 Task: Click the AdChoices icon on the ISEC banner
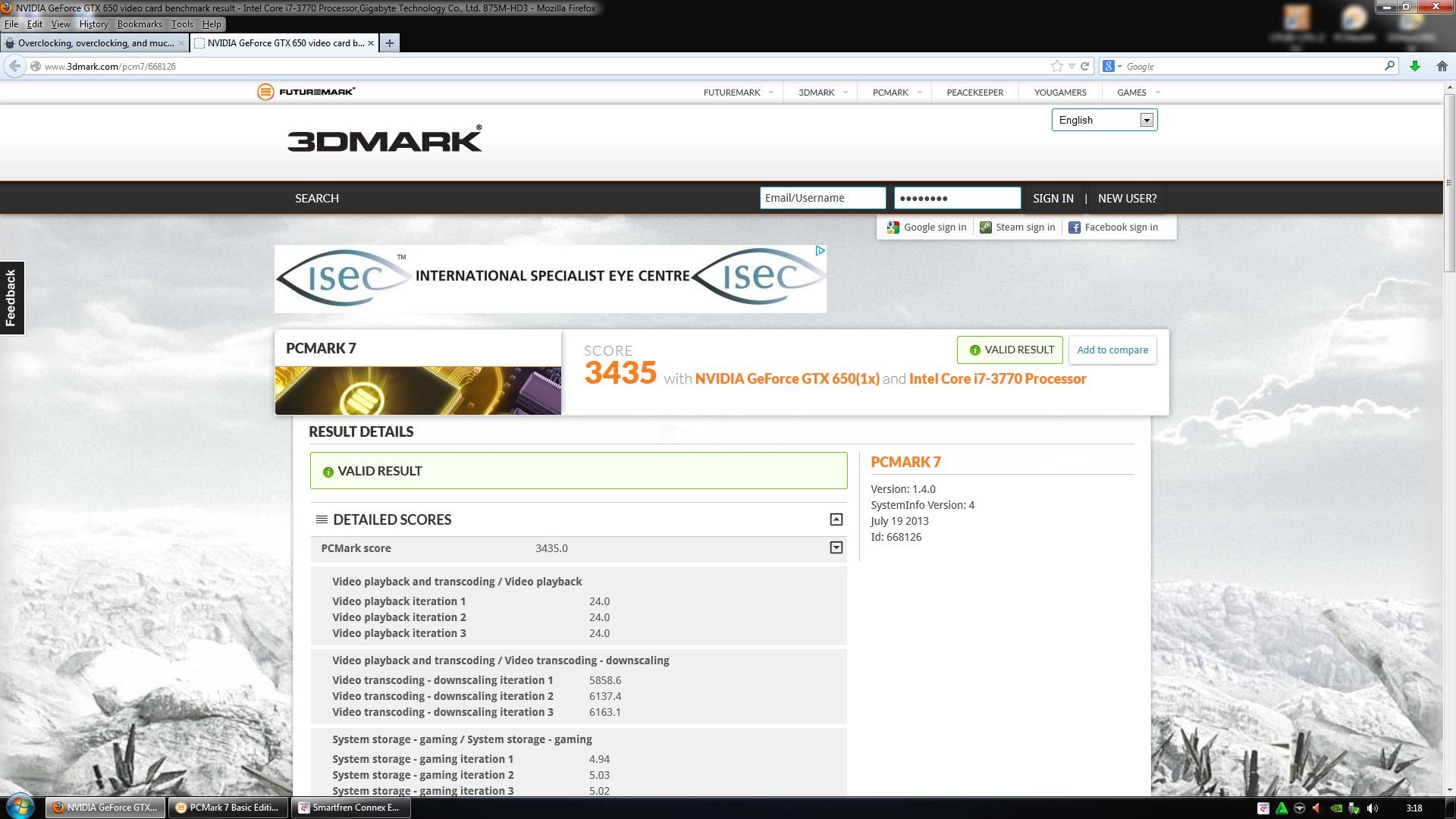[x=820, y=250]
